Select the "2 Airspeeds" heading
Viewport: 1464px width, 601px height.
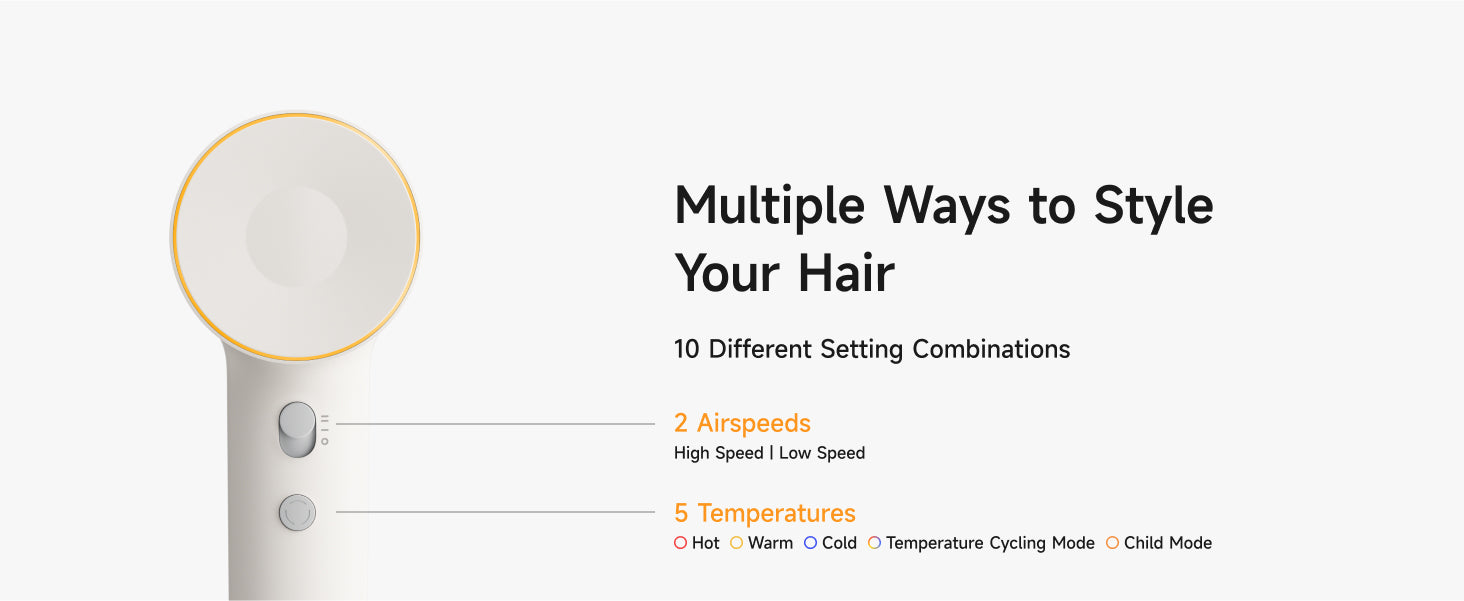[742, 423]
